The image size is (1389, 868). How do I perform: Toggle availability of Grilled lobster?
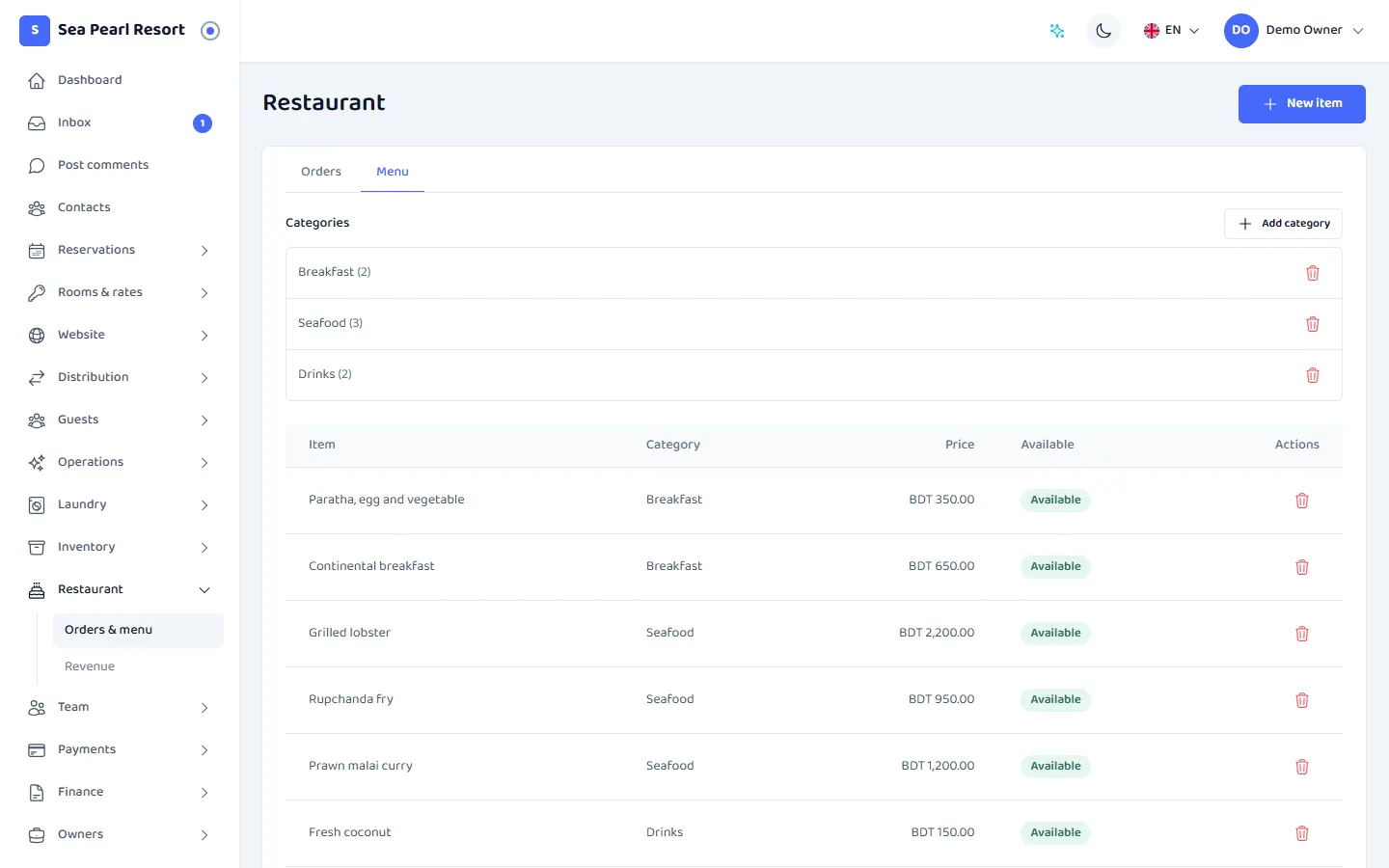[1055, 634]
